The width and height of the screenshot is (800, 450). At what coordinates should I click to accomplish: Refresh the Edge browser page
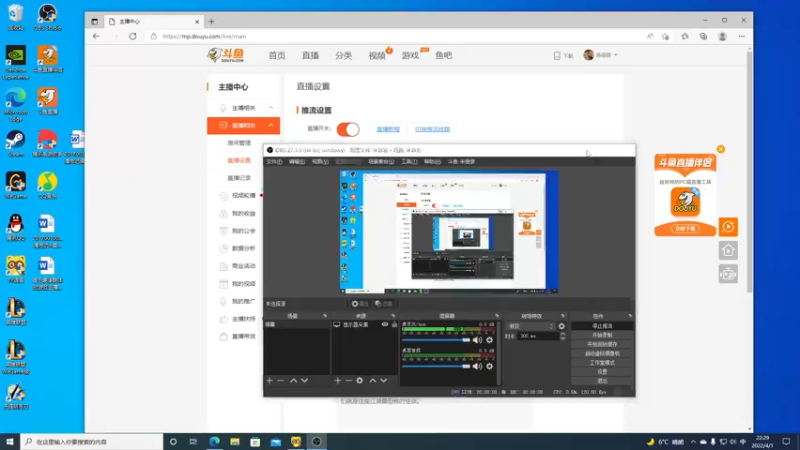pos(133,36)
